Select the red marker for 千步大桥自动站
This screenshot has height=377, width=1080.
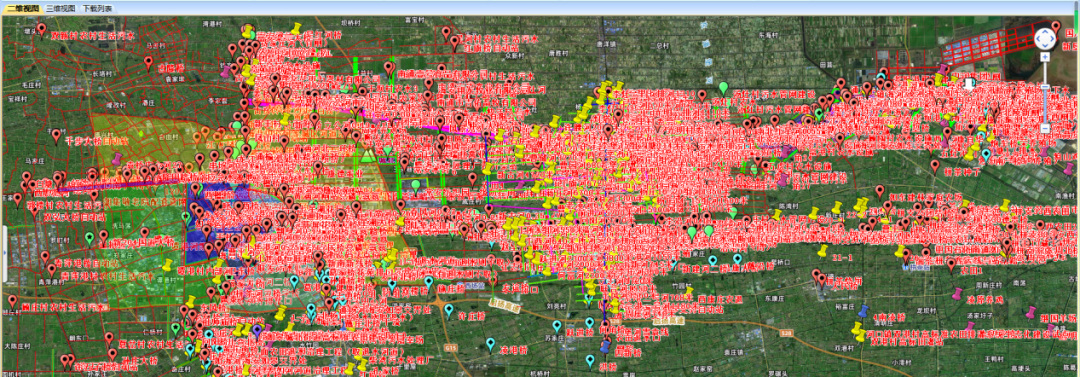tap(56, 136)
